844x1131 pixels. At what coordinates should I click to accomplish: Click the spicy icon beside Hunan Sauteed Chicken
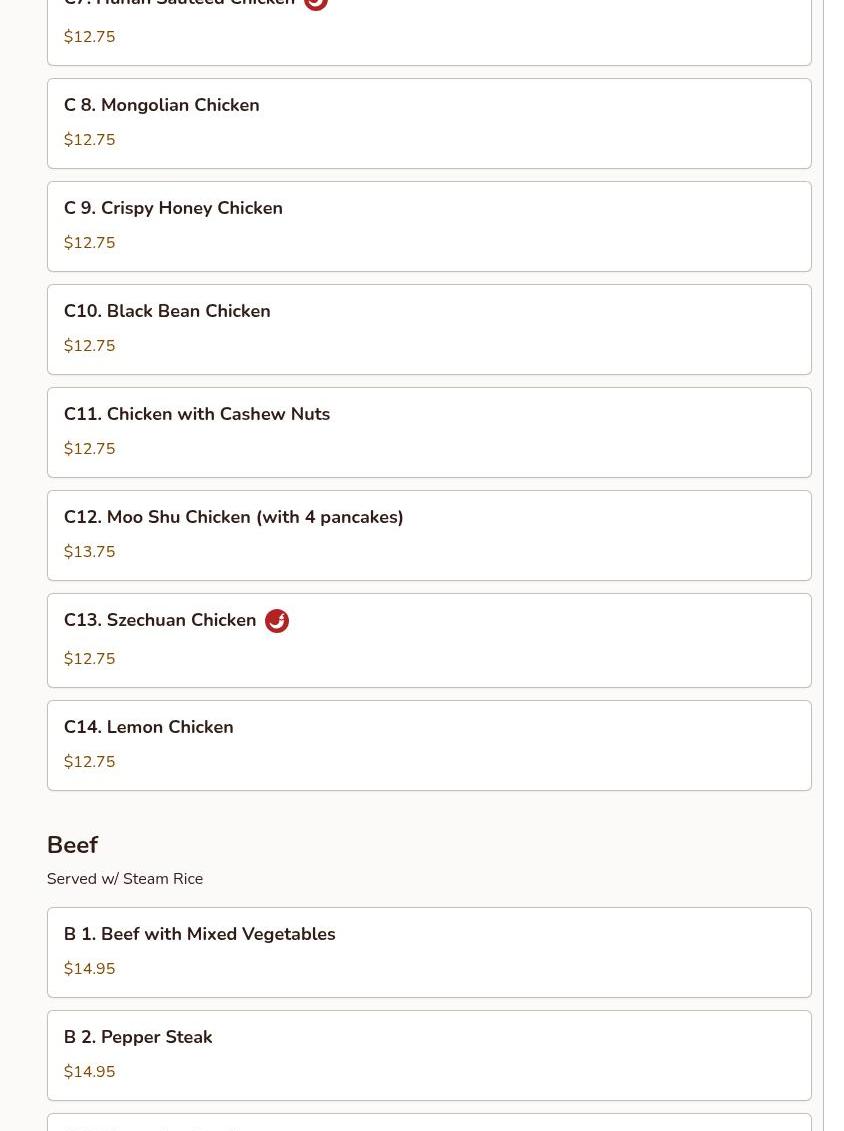[x=316, y=4]
